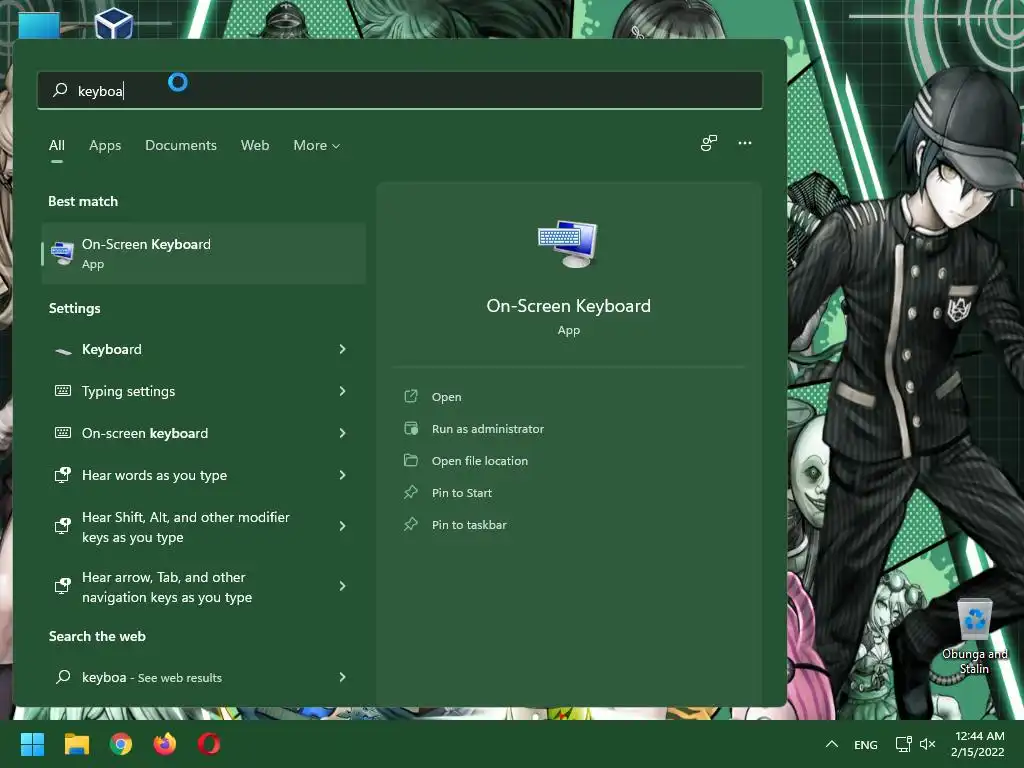This screenshot has width=1024, height=768.
Task: Open the clock showing 12:44 AM
Action: pyautogui.click(x=978, y=744)
